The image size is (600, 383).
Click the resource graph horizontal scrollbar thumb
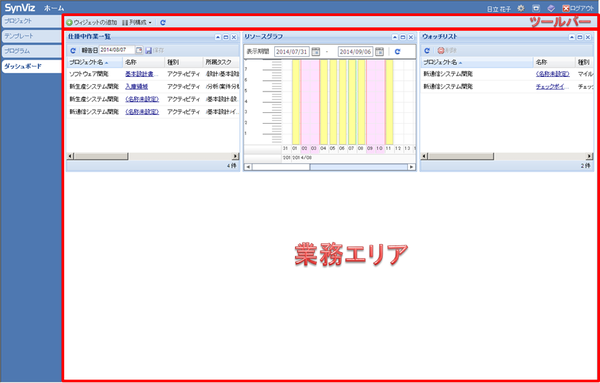[x=280, y=167]
